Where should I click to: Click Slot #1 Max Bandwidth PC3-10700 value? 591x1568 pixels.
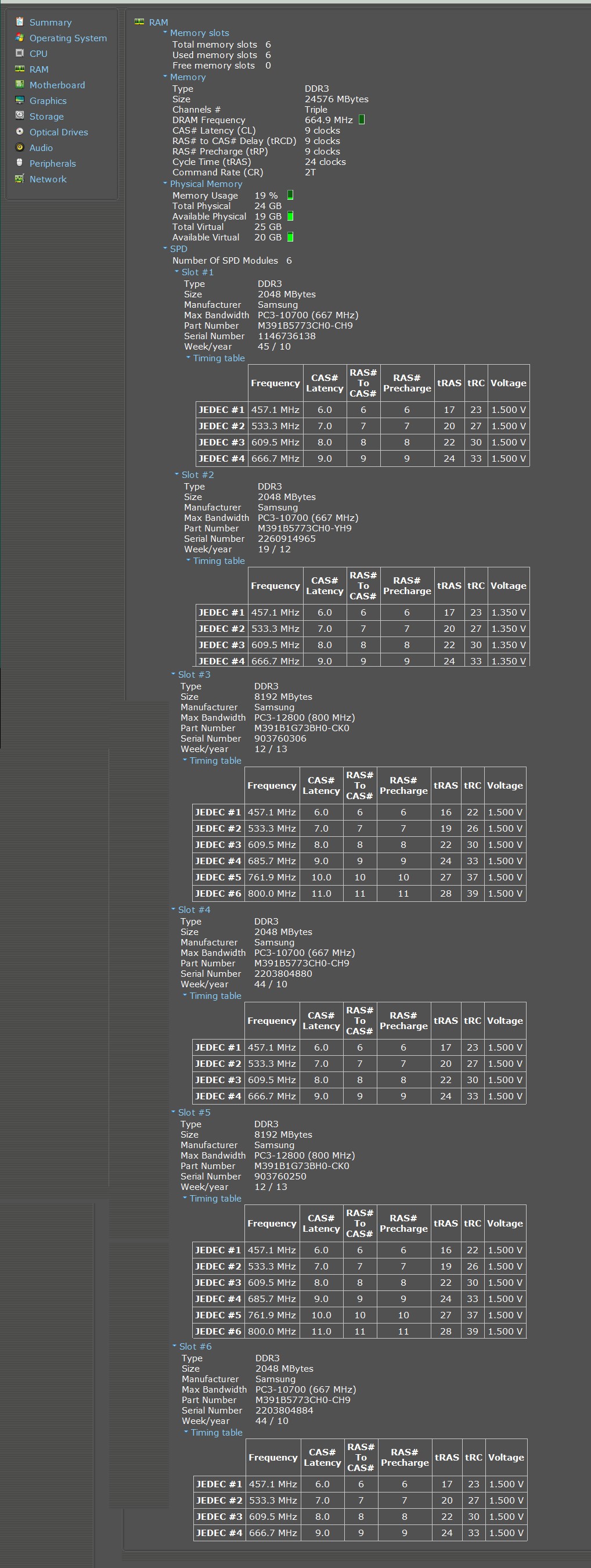pyautogui.click(x=308, y=315)
